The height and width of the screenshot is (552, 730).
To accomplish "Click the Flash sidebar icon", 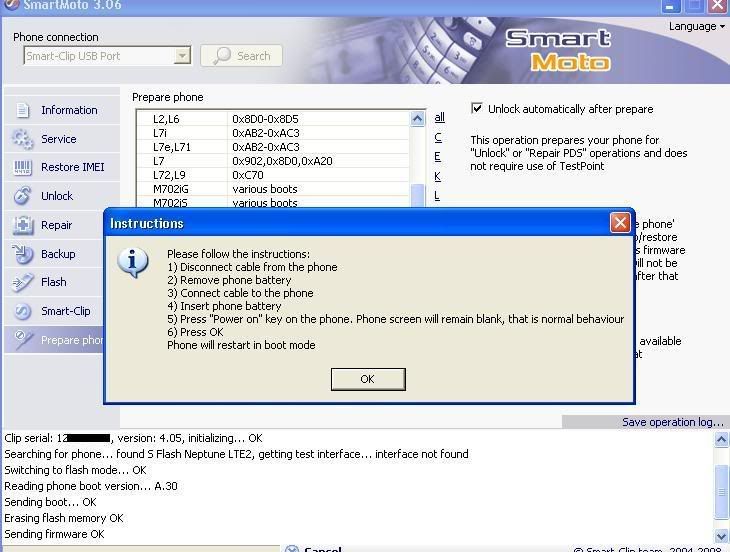I will coord(22,283).
